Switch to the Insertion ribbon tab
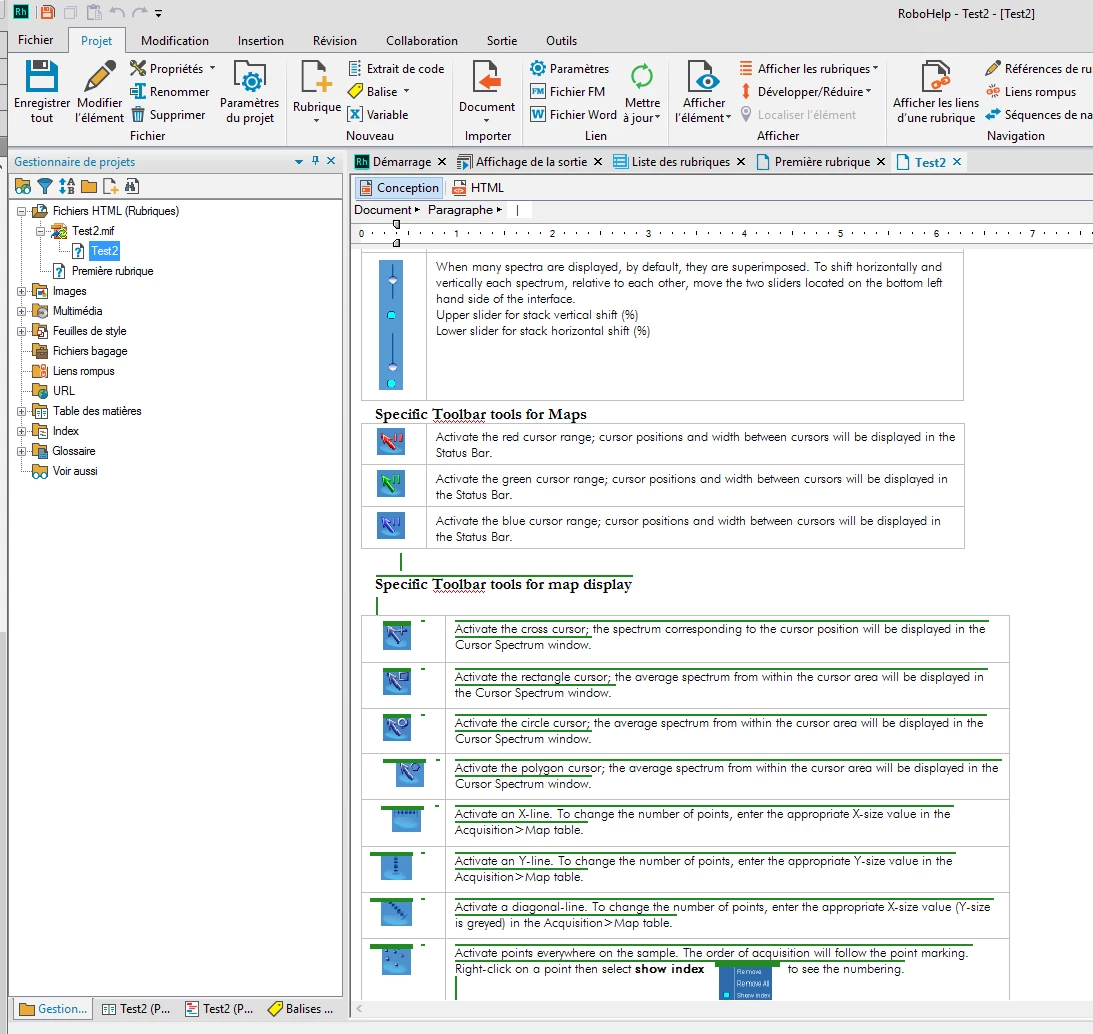The image size is (1093, 1034). 261,41
